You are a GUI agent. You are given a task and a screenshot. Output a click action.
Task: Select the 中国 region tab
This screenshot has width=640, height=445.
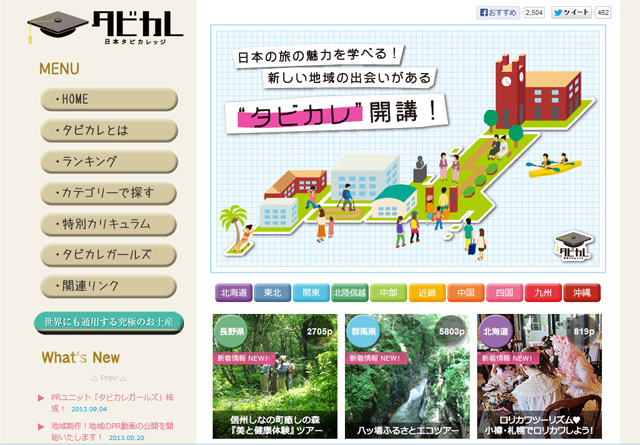pyautogui.click(x=466, y=293)
